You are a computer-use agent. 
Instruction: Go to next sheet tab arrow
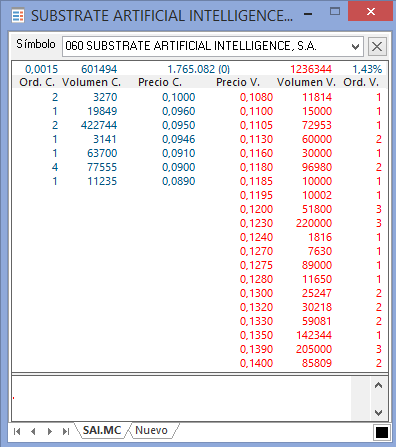(50, 431)
